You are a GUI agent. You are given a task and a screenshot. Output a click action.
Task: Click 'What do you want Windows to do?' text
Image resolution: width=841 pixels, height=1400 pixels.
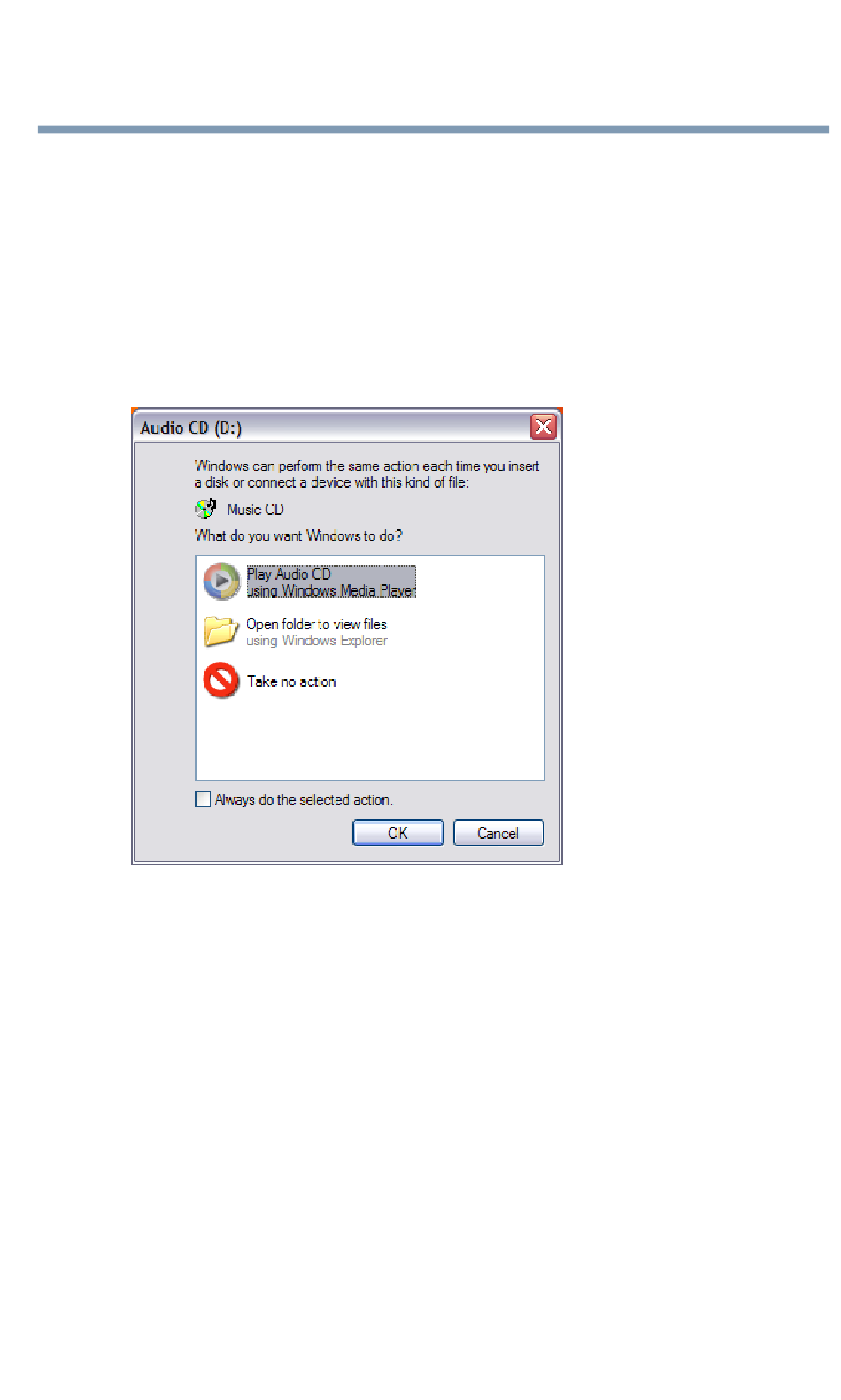(298, 535)
